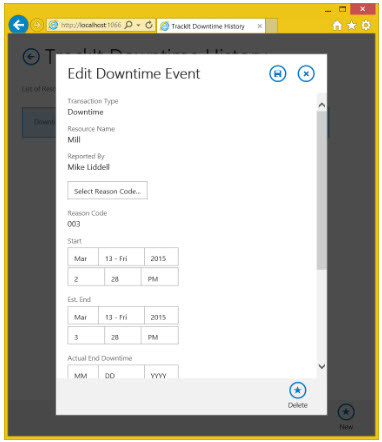382x442 pixels.
Task: Open browser Tools gear icon
Action: click(366, 25)
